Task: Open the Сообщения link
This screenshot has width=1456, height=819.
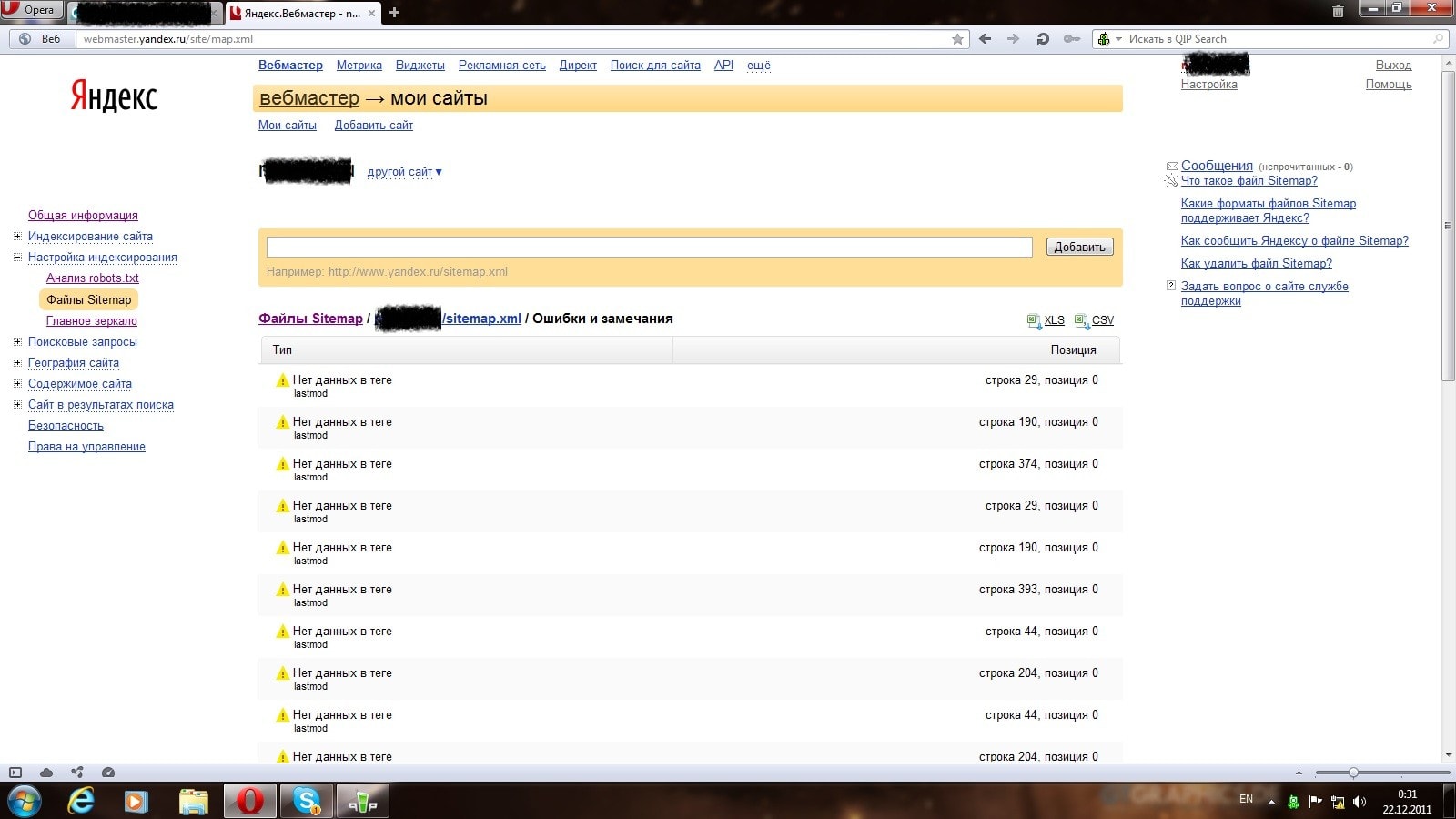Action: click(x=1217, y=166)
